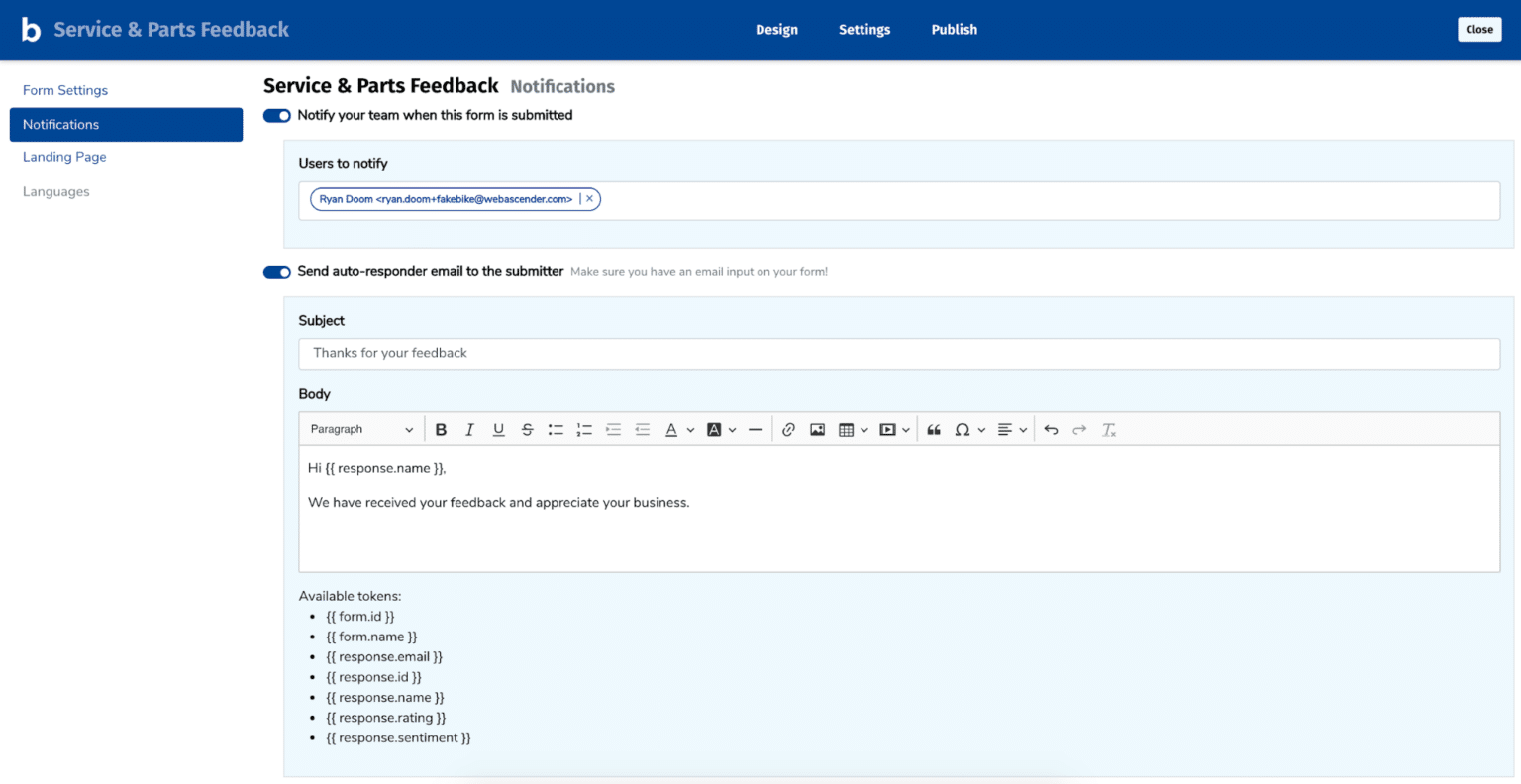Screen dimensions: 1521x784
Task: Expand the alignment dropdown arrow
Action: tap(1023, 430)
